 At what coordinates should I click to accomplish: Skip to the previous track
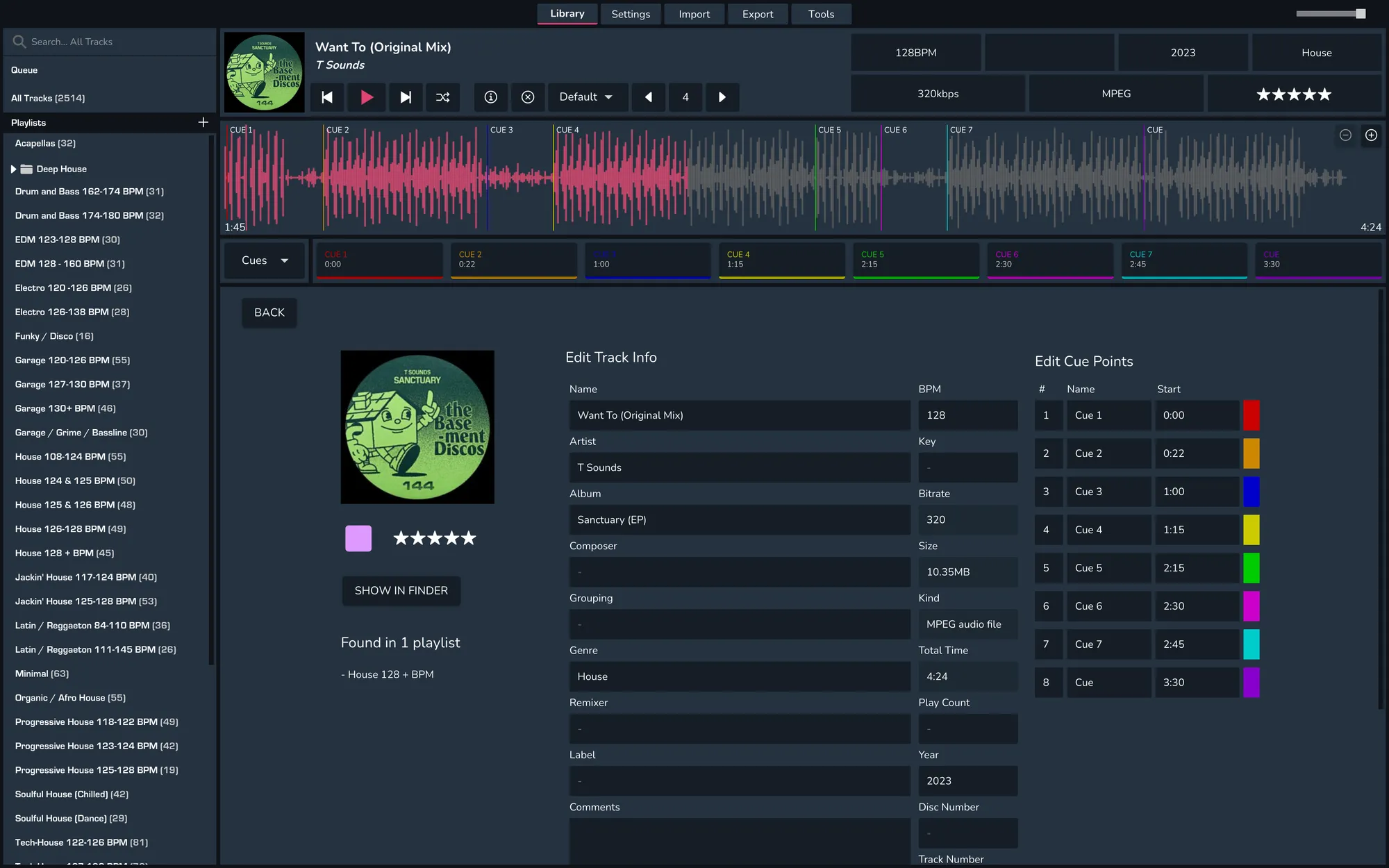[x=327, y=97]
